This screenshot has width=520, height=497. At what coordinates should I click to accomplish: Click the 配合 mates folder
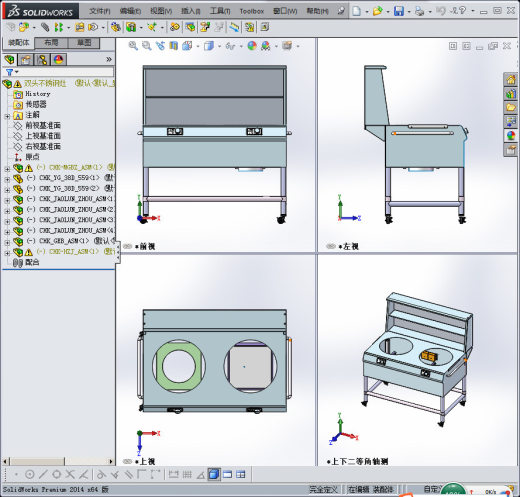(32, 262)
